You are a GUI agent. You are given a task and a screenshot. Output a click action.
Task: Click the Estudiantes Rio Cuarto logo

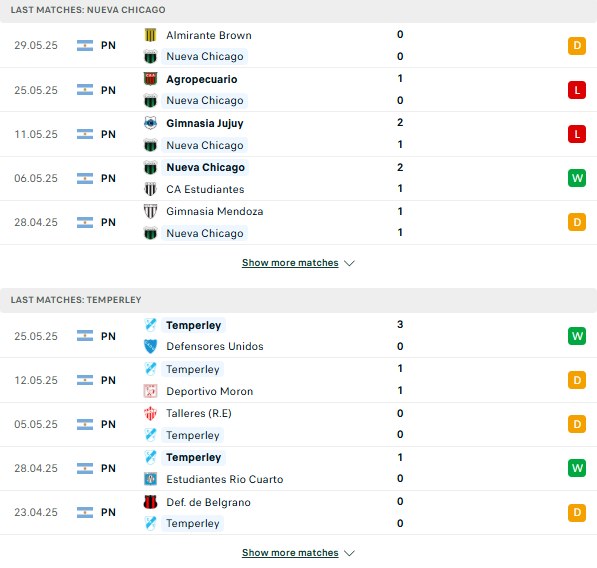point(150,479)
